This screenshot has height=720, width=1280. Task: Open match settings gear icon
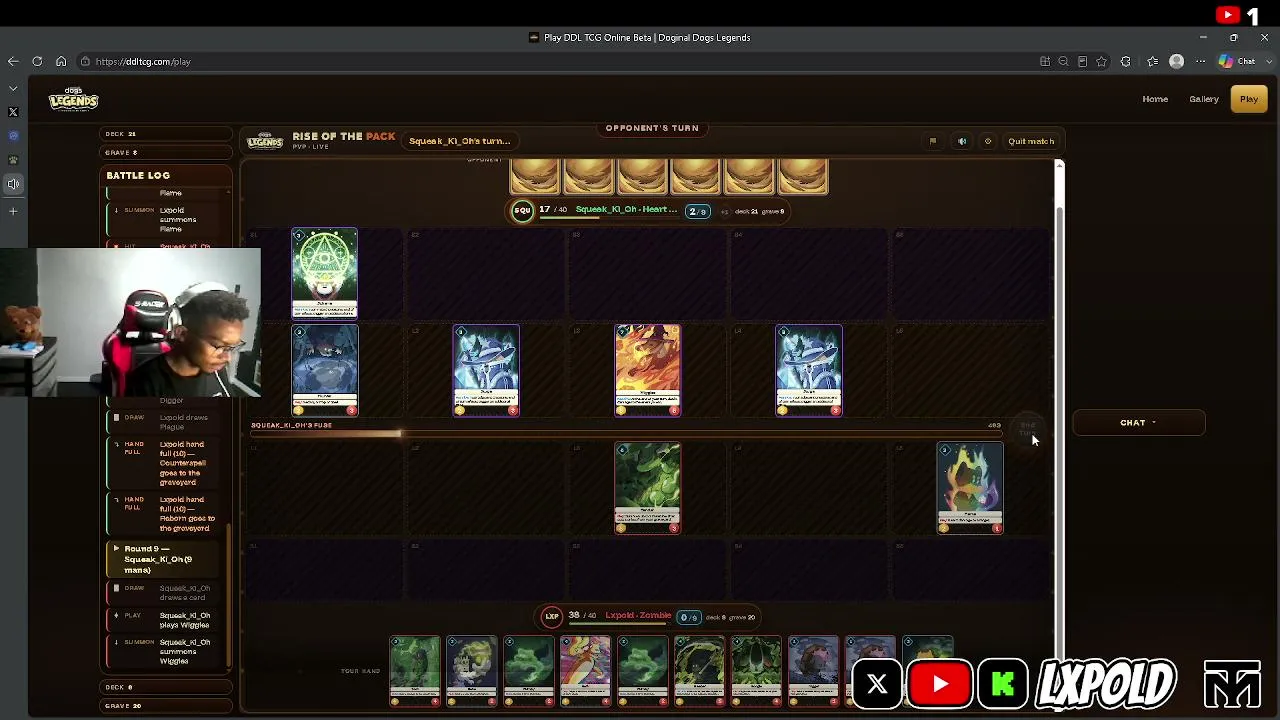pyautogui.click(x=988, y=141)
